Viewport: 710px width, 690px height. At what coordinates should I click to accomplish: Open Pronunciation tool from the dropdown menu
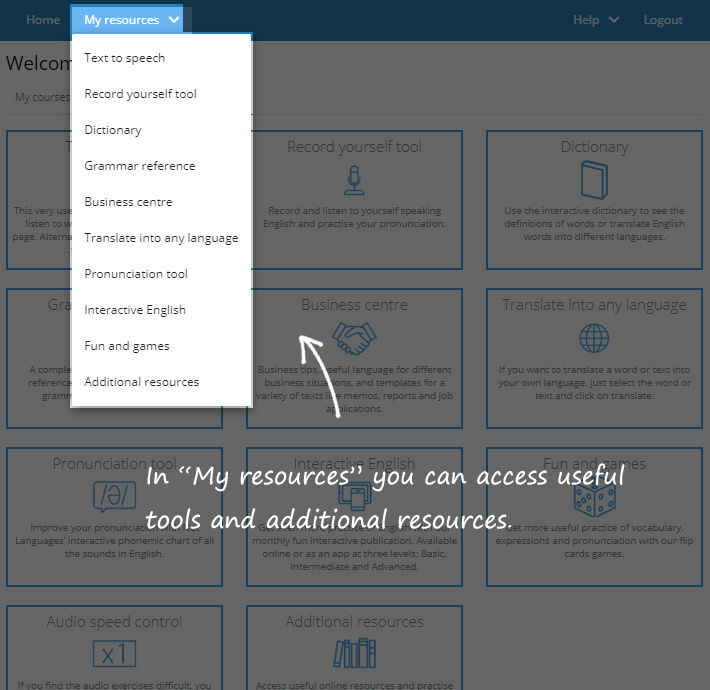click(x=136, y=274)
